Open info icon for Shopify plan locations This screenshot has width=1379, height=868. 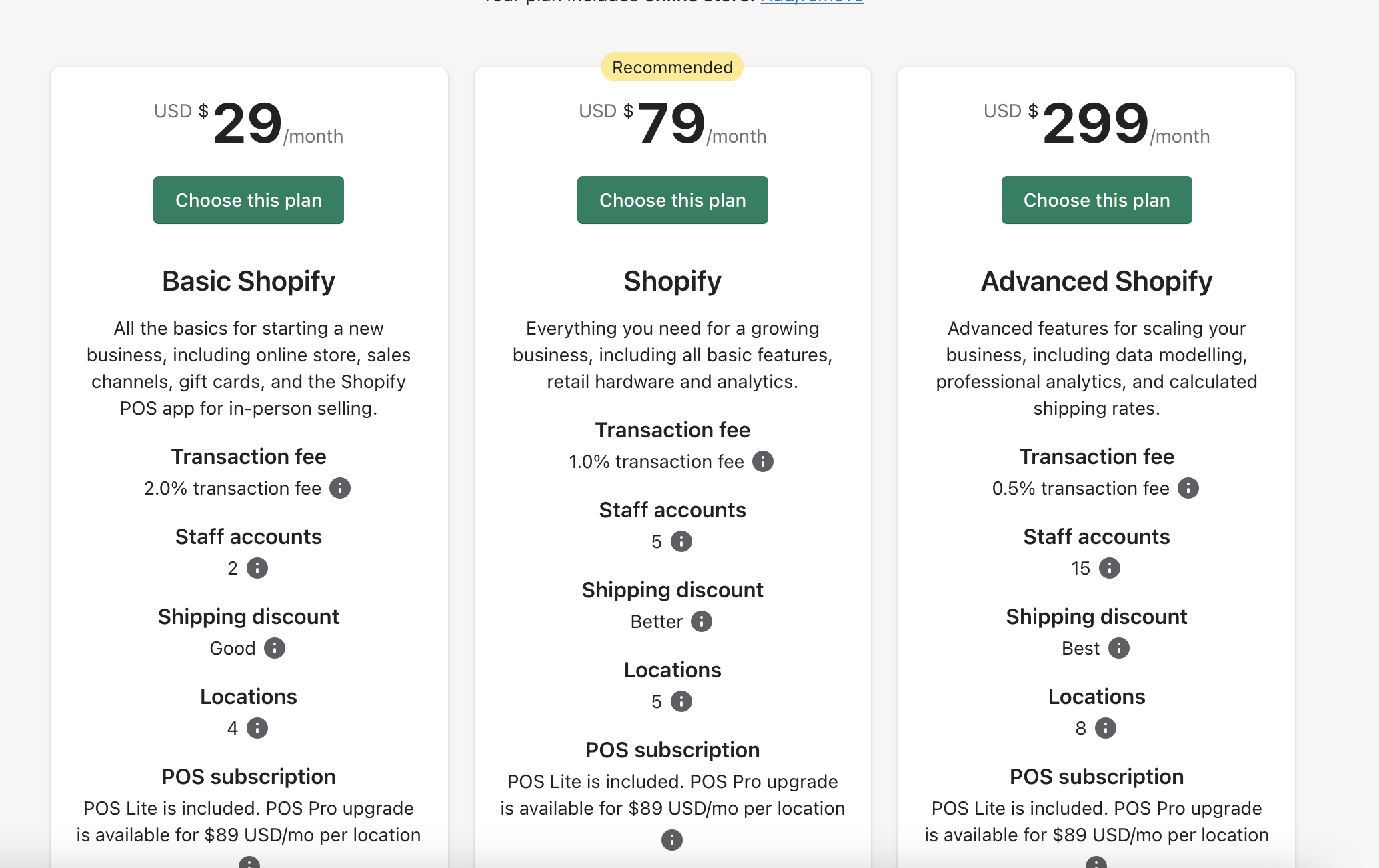coord(681,701)
